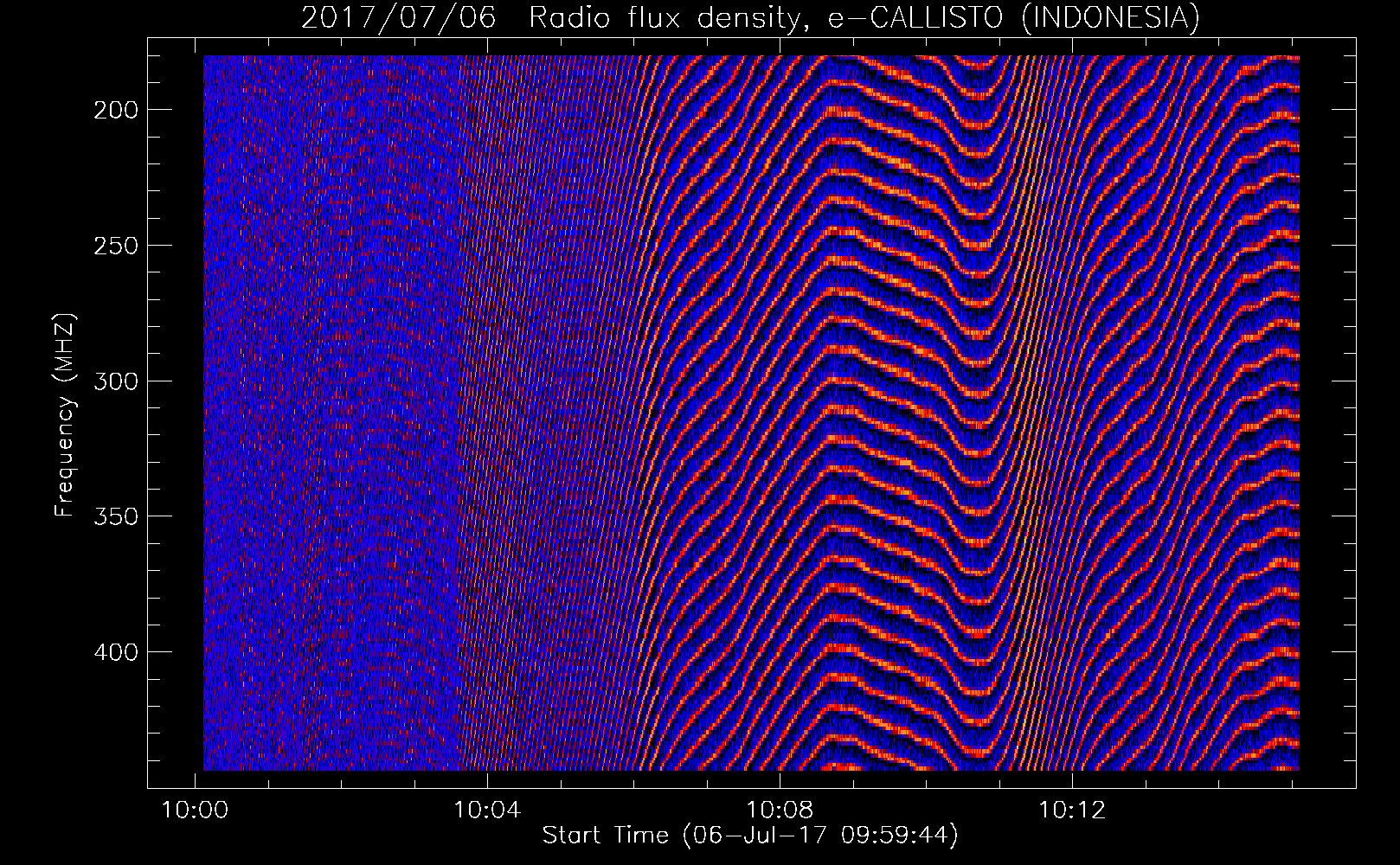
Task: Select the 300 frequency tick label
Action: click(115, 381)
